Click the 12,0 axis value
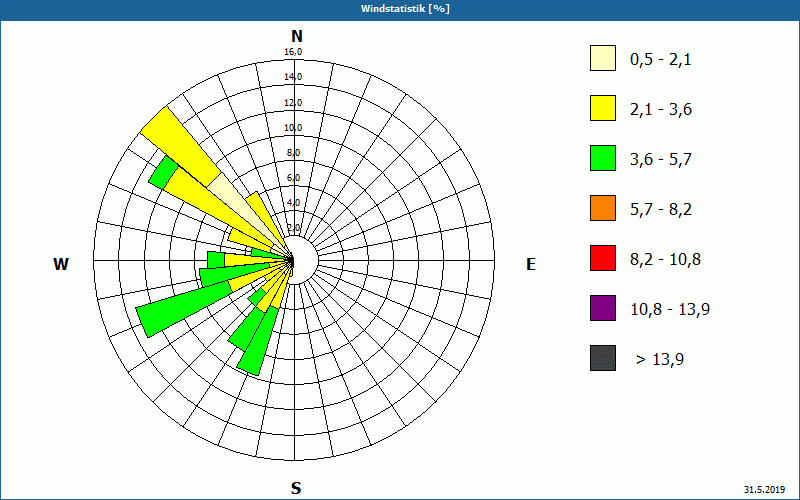800x500 pixels. pyautogui.click(x=293, y=103)
